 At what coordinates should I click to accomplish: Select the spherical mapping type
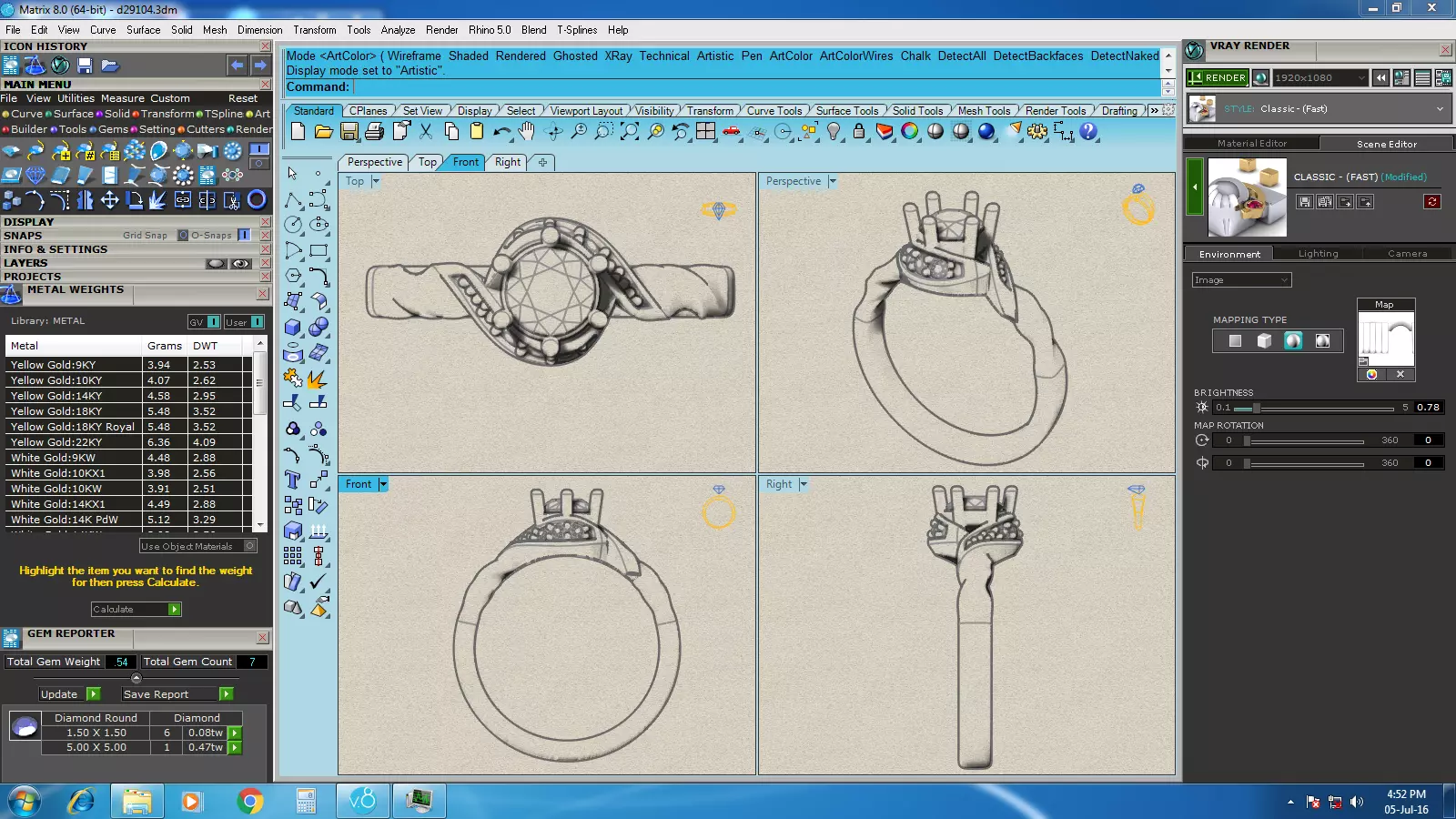click(x=1293, y=341)
